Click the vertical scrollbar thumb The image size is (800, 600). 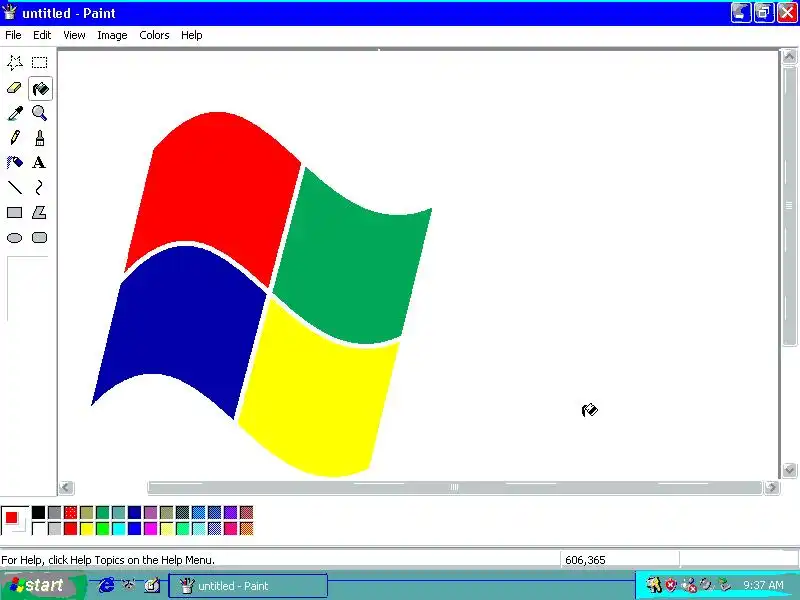[x=789, y=205]
